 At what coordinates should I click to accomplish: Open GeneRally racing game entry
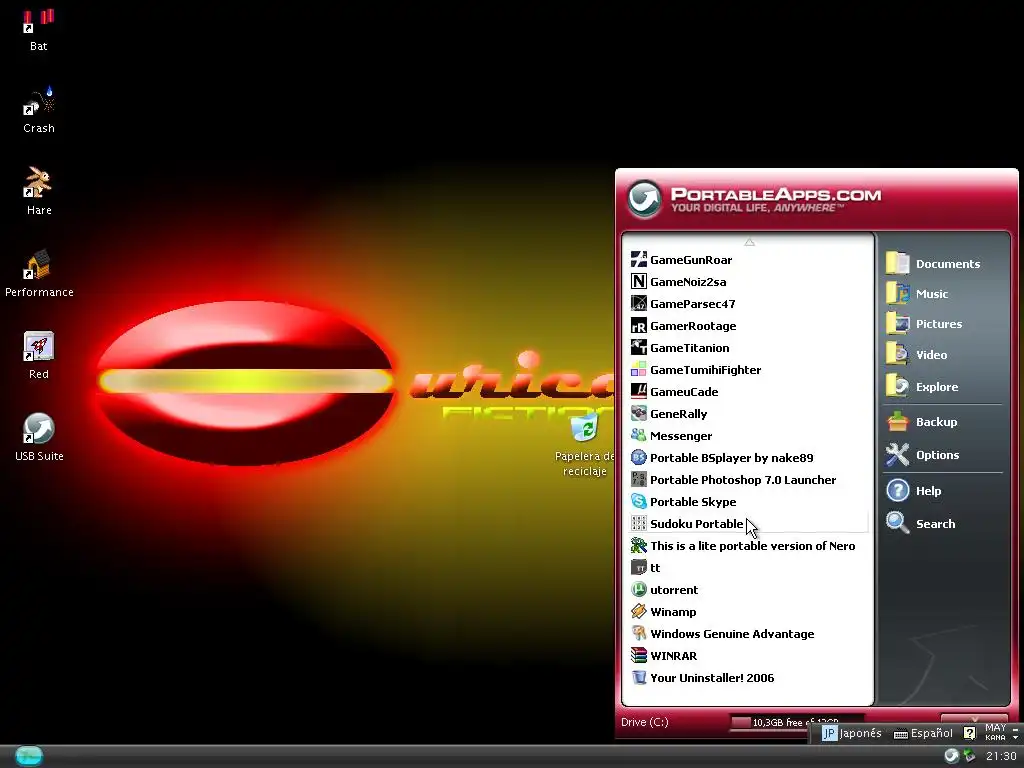(x=748, y=413)
